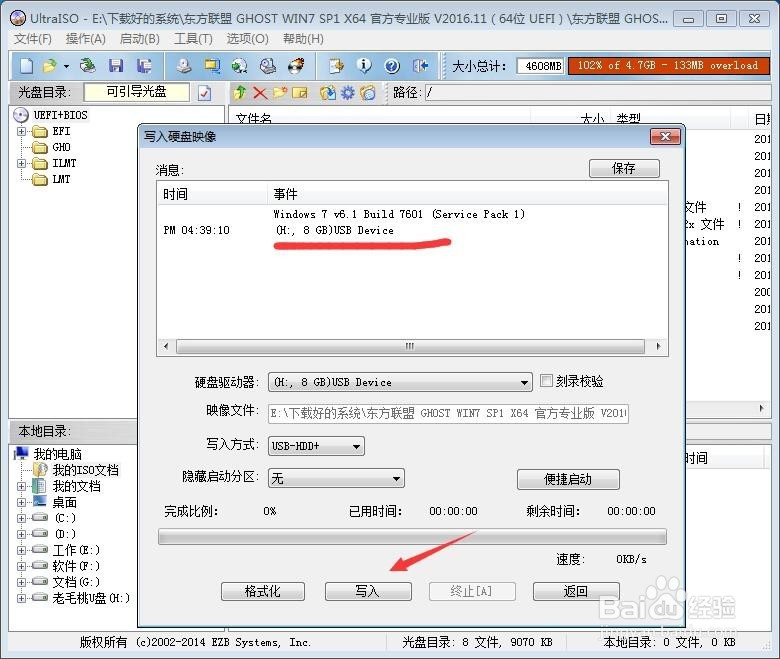Click the 返回 return button

tap(576, 591)
